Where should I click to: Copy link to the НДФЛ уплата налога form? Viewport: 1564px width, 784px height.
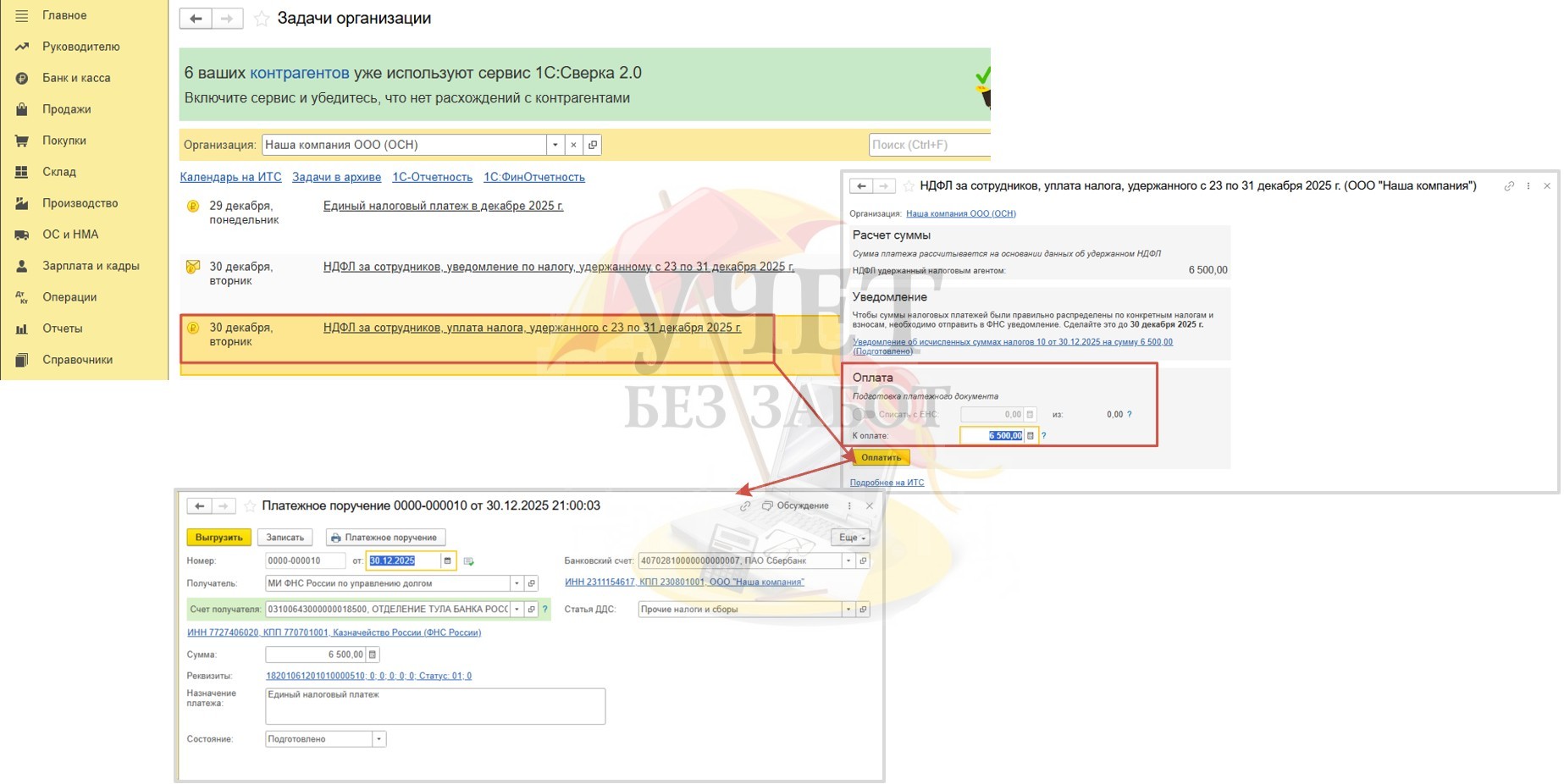[1509, 186]
